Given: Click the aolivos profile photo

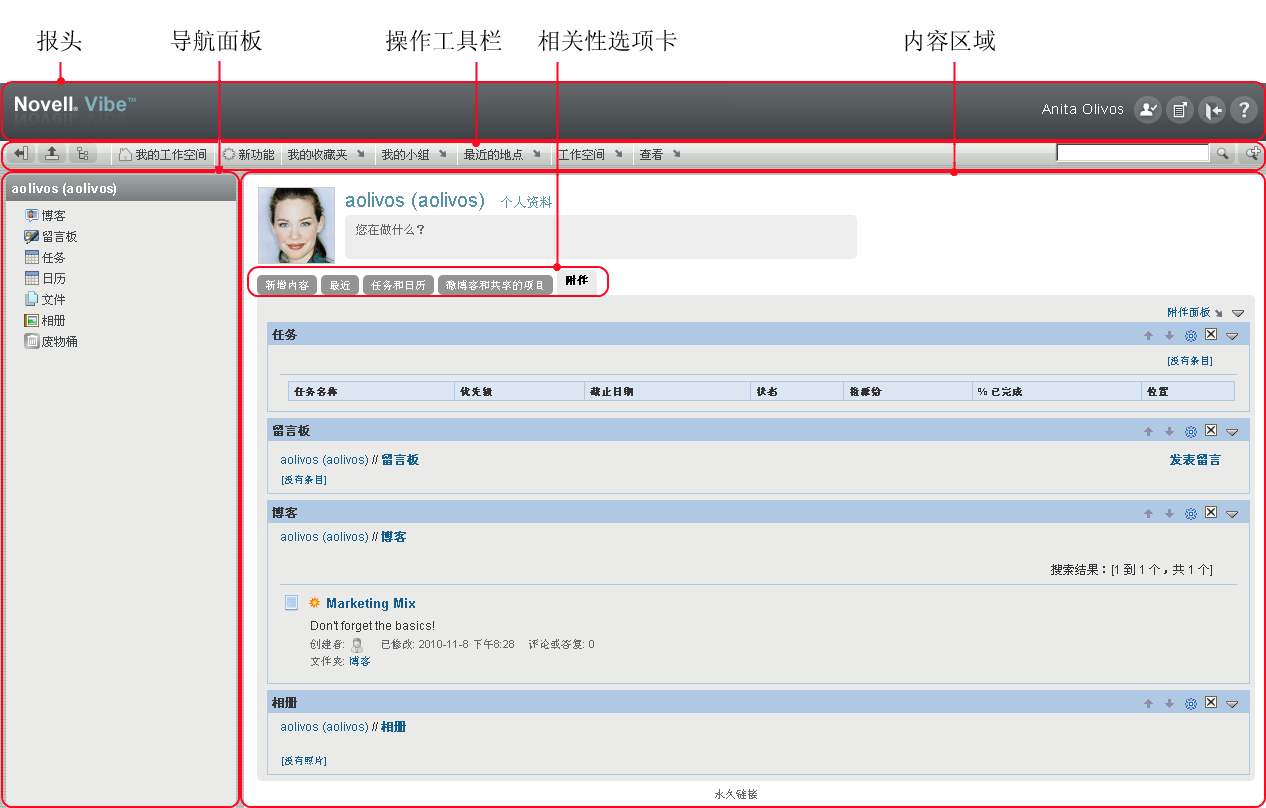Looking at the screenshot, I should [x=296, y=225].
